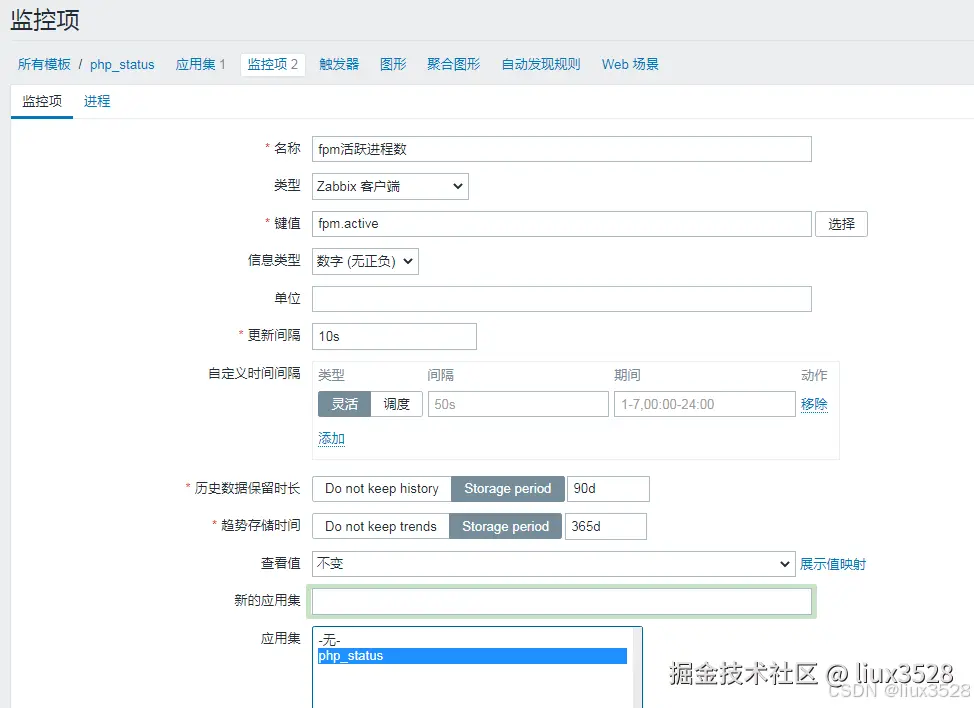Viewport: 974px width, 708px height.
Task: Open the 类型 dropdown showing Zabbix 客户端
Action: pyautogui.click(x=390, y=186)
